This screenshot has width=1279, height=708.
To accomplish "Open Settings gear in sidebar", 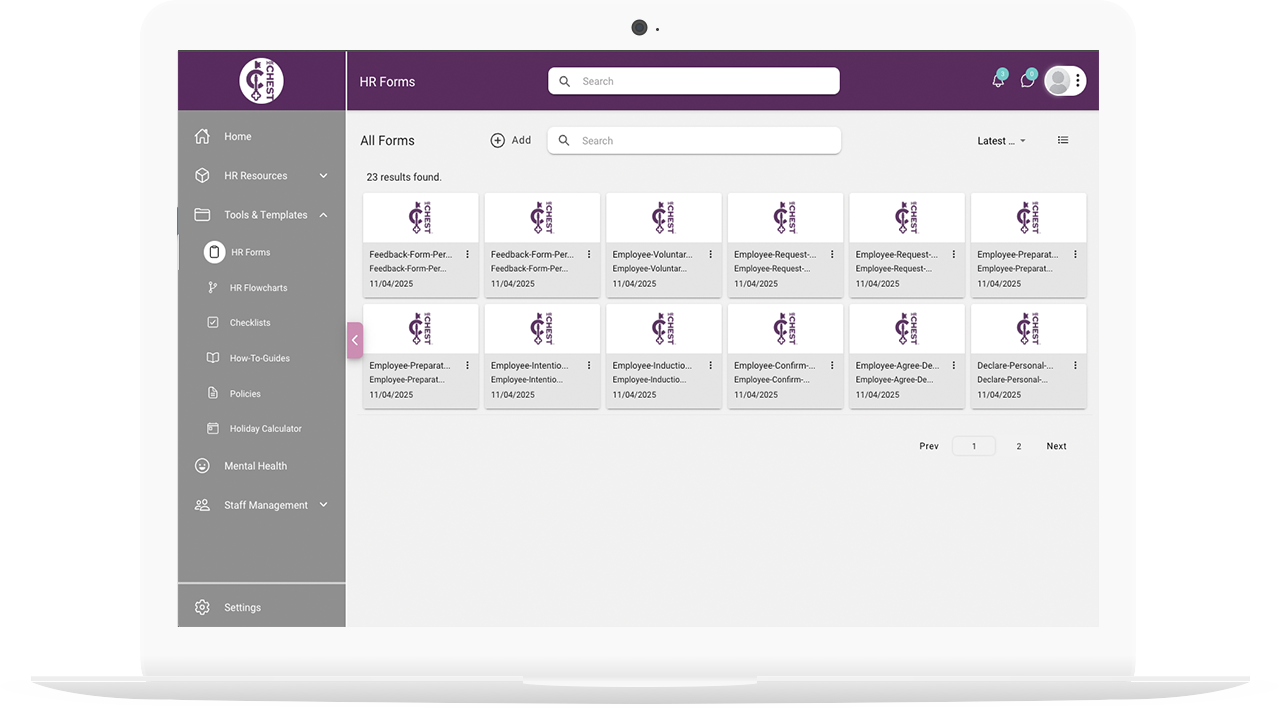I will pos(202,607).
